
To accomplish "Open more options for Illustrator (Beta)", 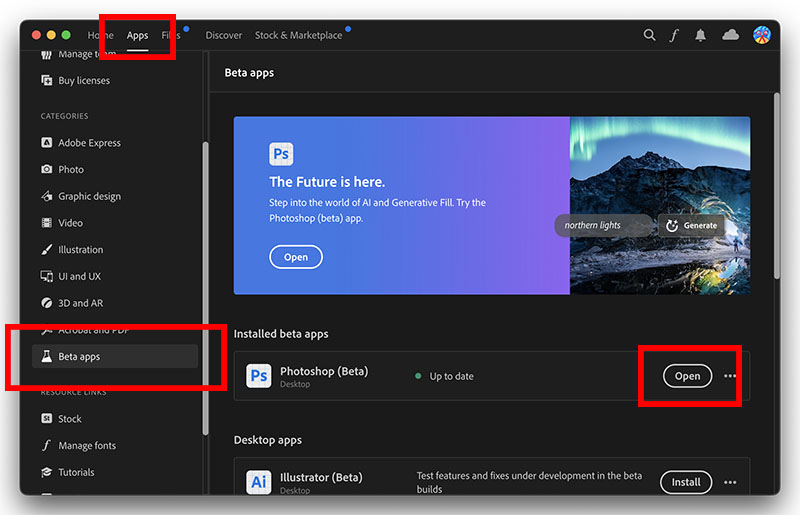I will click(730, 482).
